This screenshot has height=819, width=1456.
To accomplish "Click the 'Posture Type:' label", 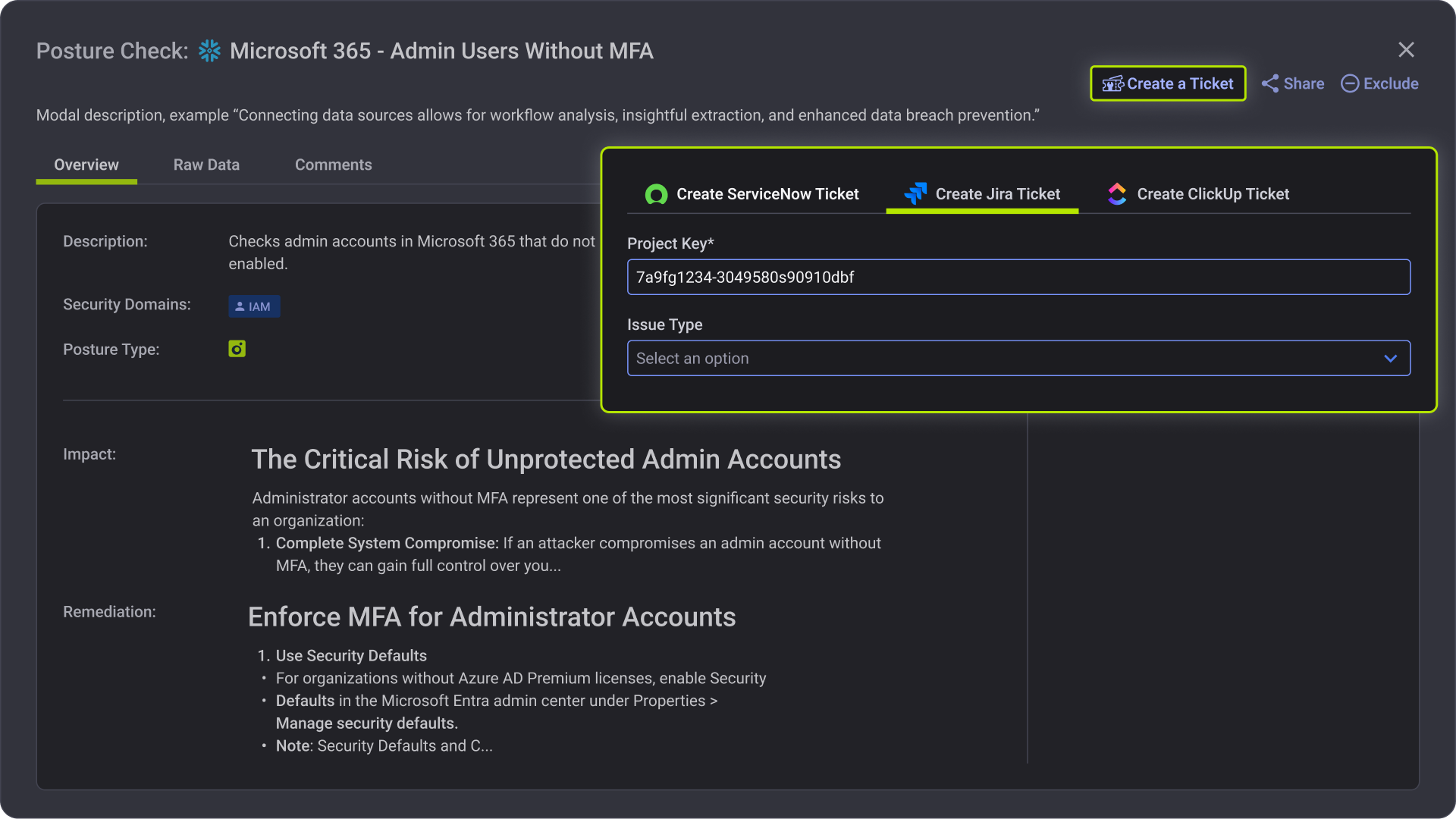I will pyautogui.click(x=111, y=350).
